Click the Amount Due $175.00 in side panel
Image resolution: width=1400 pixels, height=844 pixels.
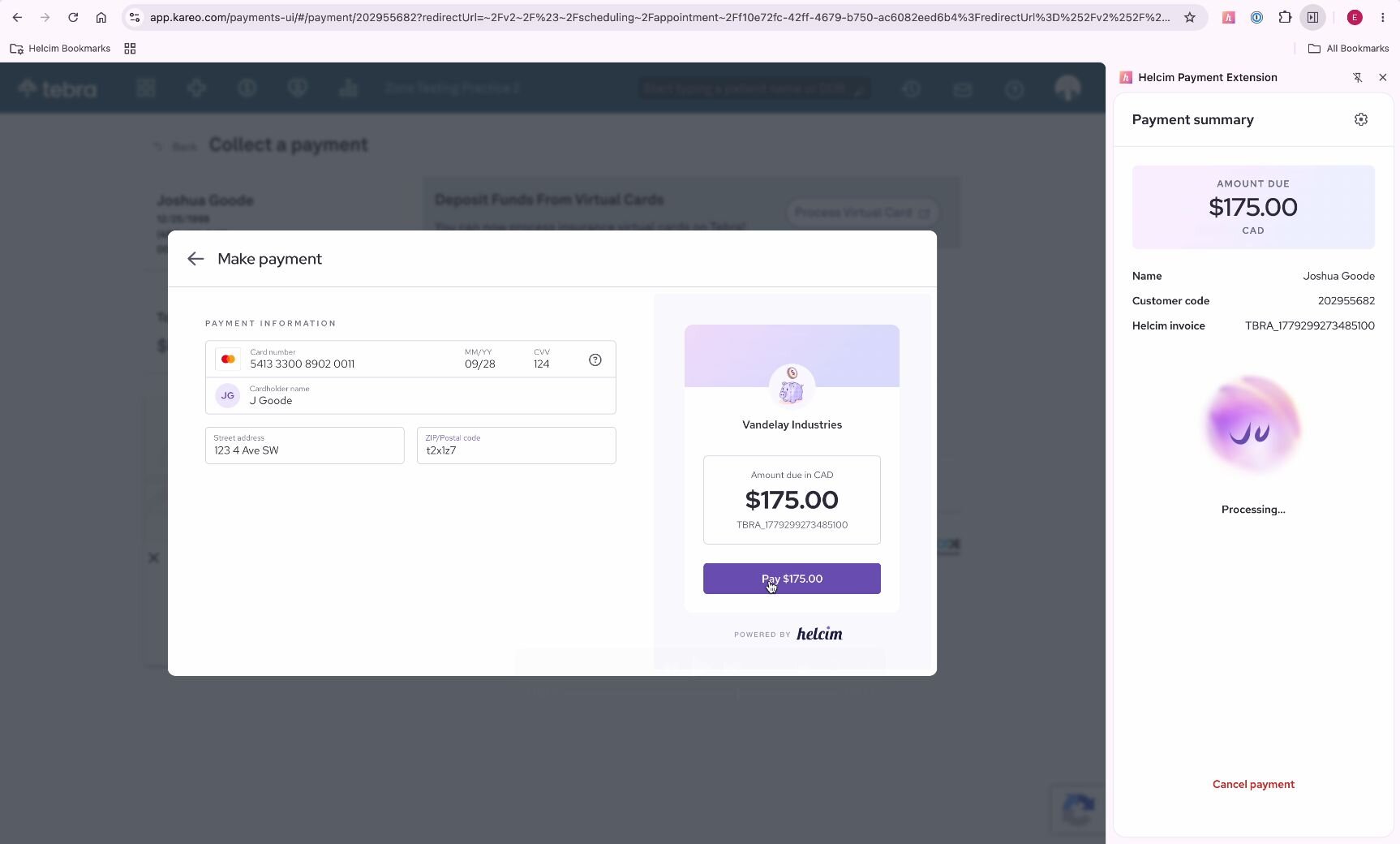[1253, 207]
